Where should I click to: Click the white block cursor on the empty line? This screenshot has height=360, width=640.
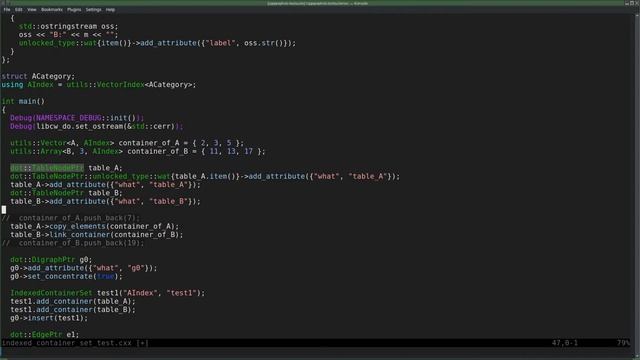click(x=4, y=210)
